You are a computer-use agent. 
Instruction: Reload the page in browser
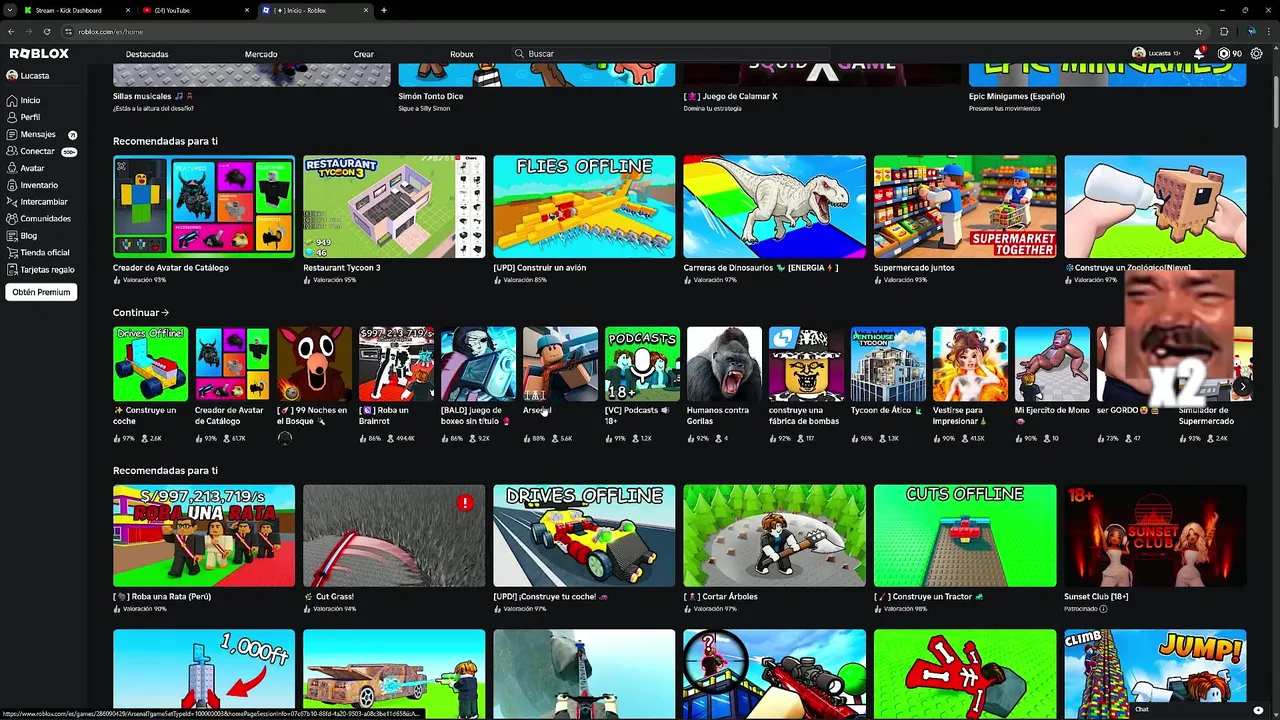pyautogui.click(x=46, y=31)
